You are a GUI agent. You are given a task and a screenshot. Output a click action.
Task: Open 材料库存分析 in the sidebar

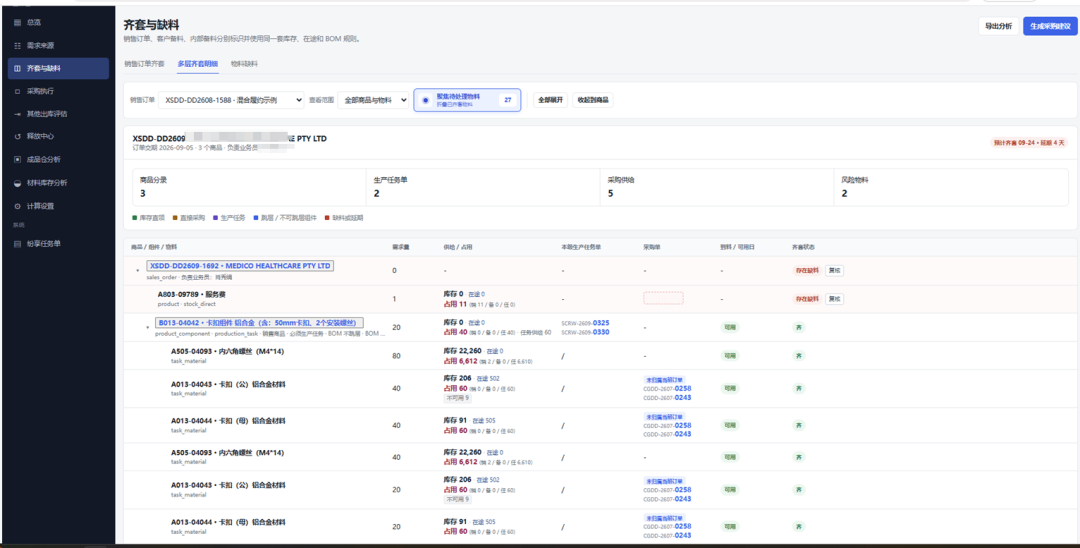[x=59, y=183]
